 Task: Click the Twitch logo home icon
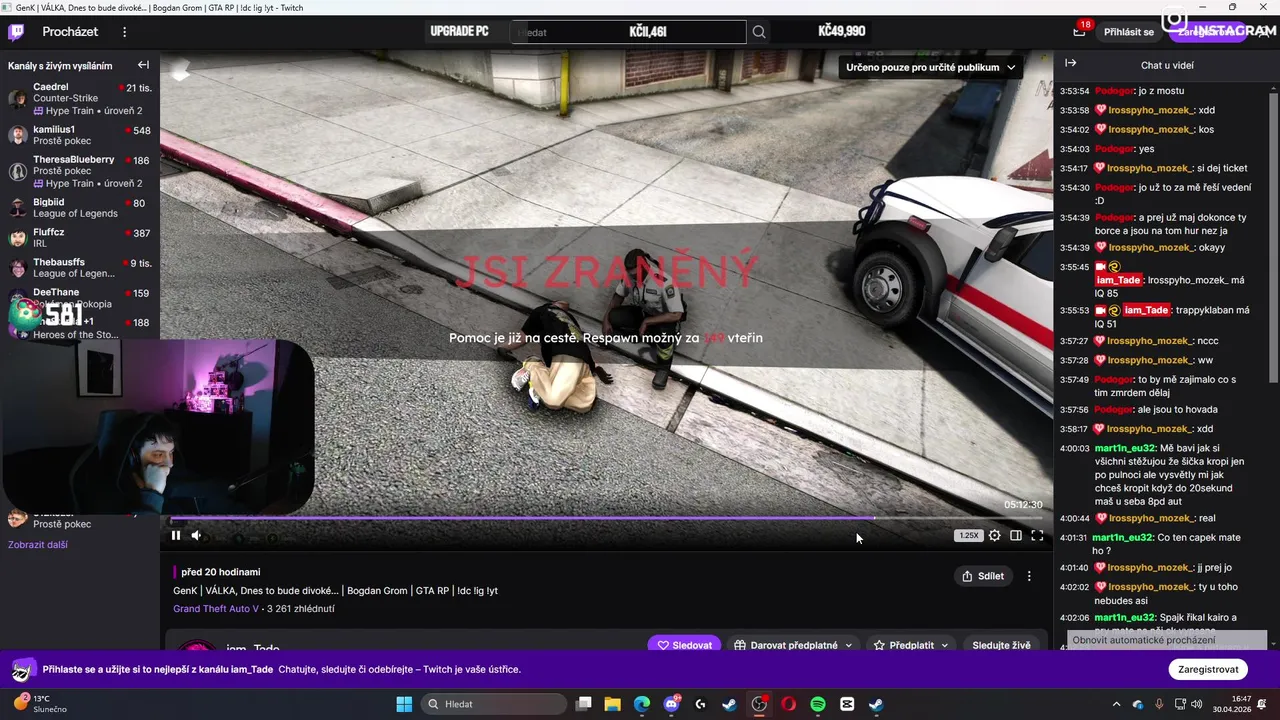(16, 32)
